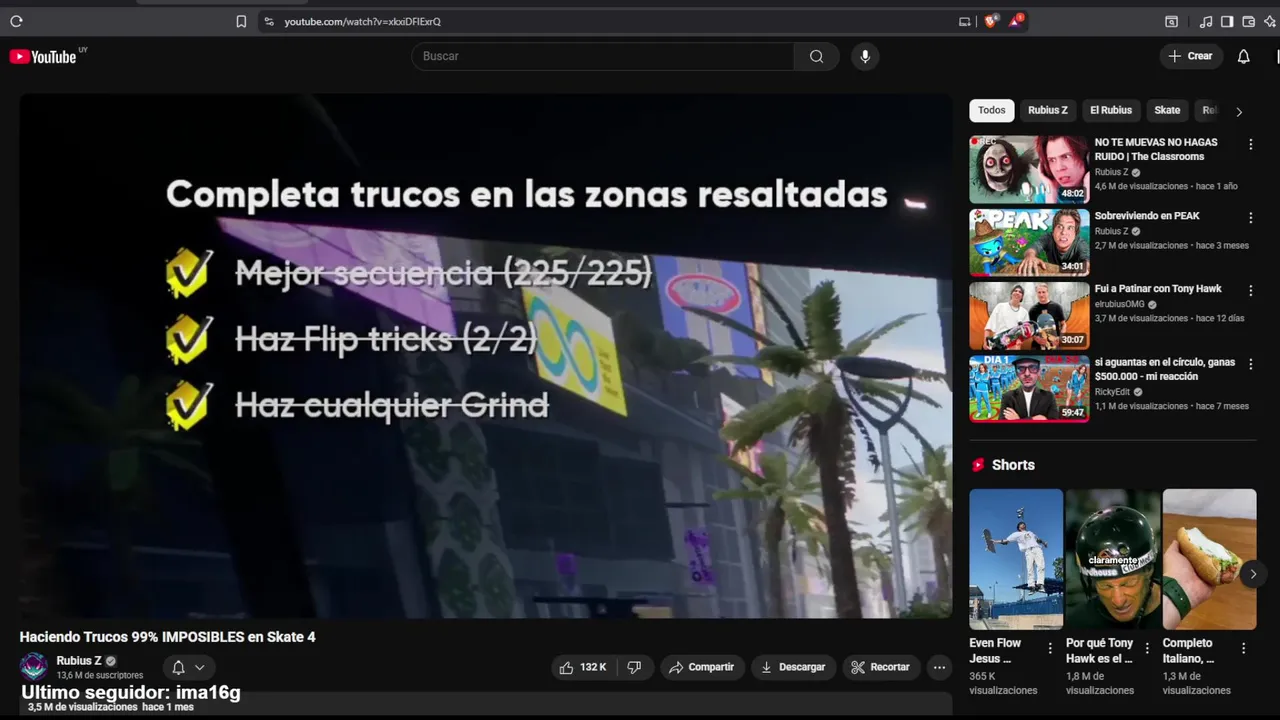This screenshot has height=720, width=1280.
Task: Toggle the browser sidebar panel icon
Action: coord(1227,21)
